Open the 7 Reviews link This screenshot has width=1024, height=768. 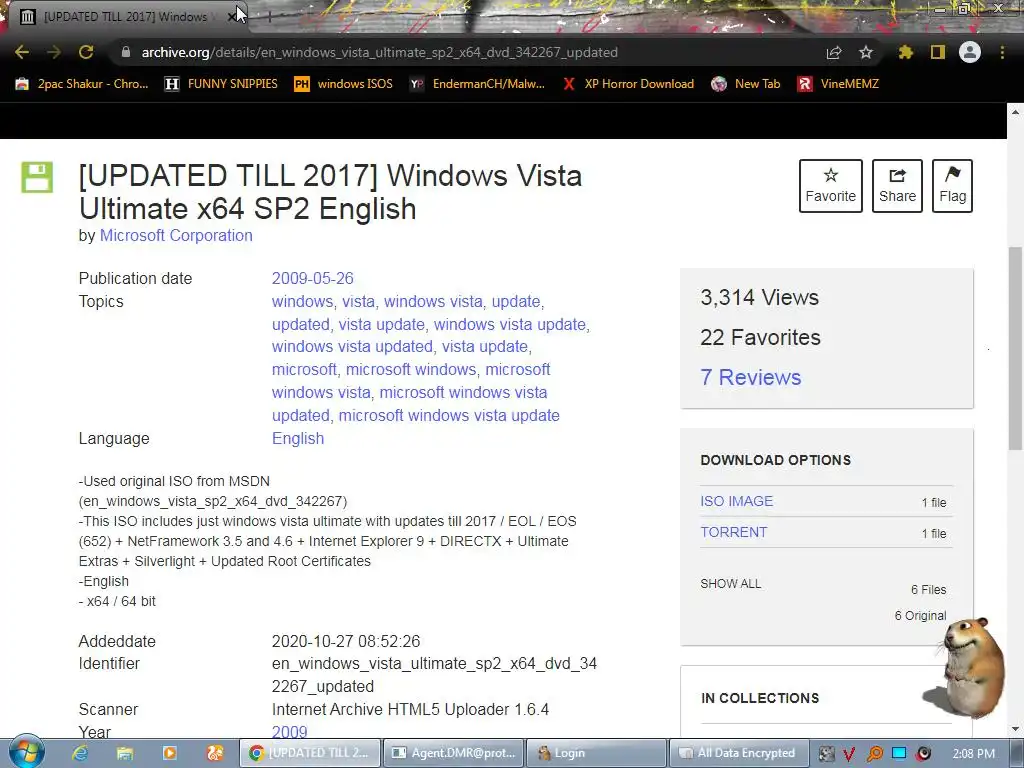[x=750, y=377]
